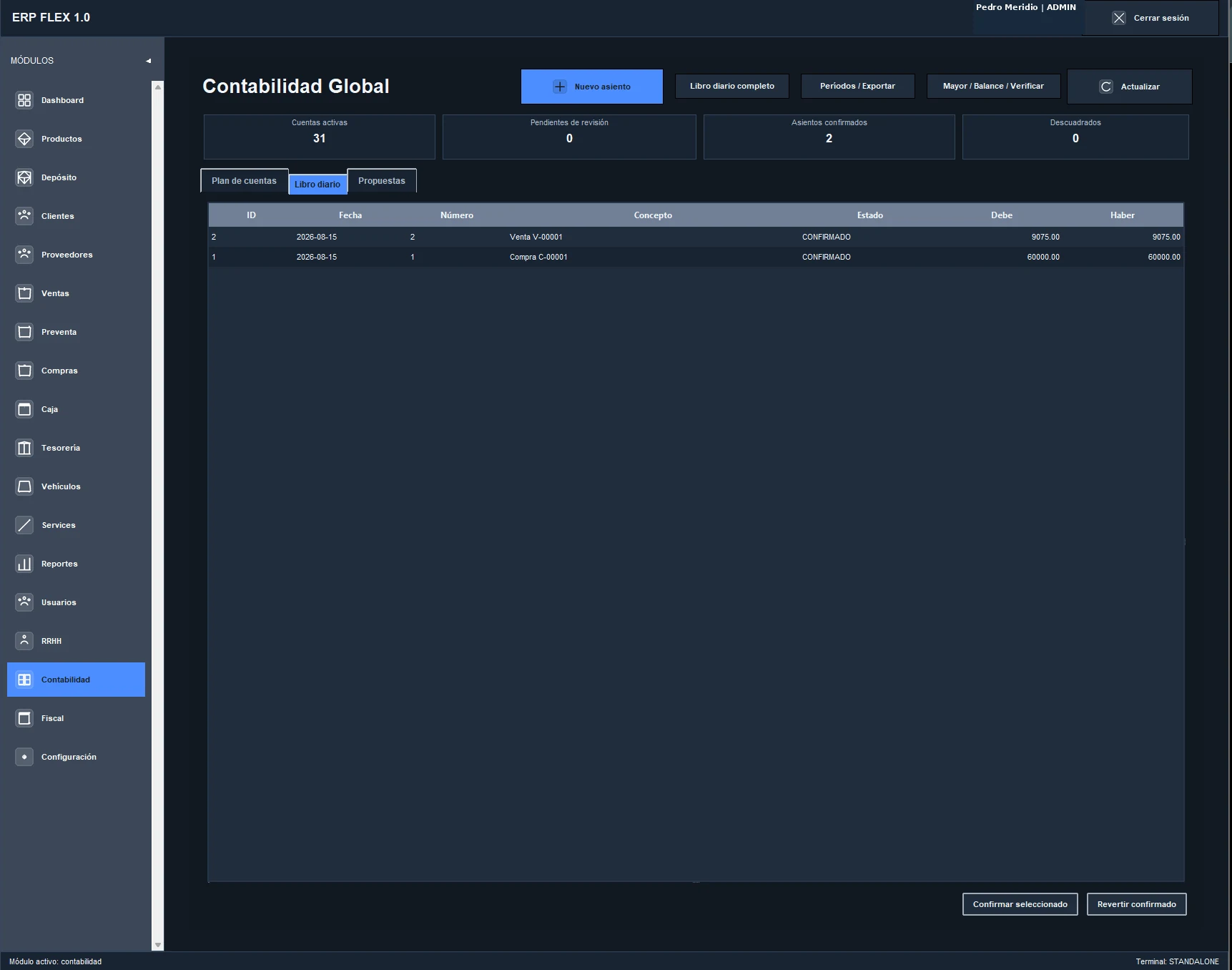Open the RRHH person icon
Screen dimensions: 1232x970
click(24, 641)
